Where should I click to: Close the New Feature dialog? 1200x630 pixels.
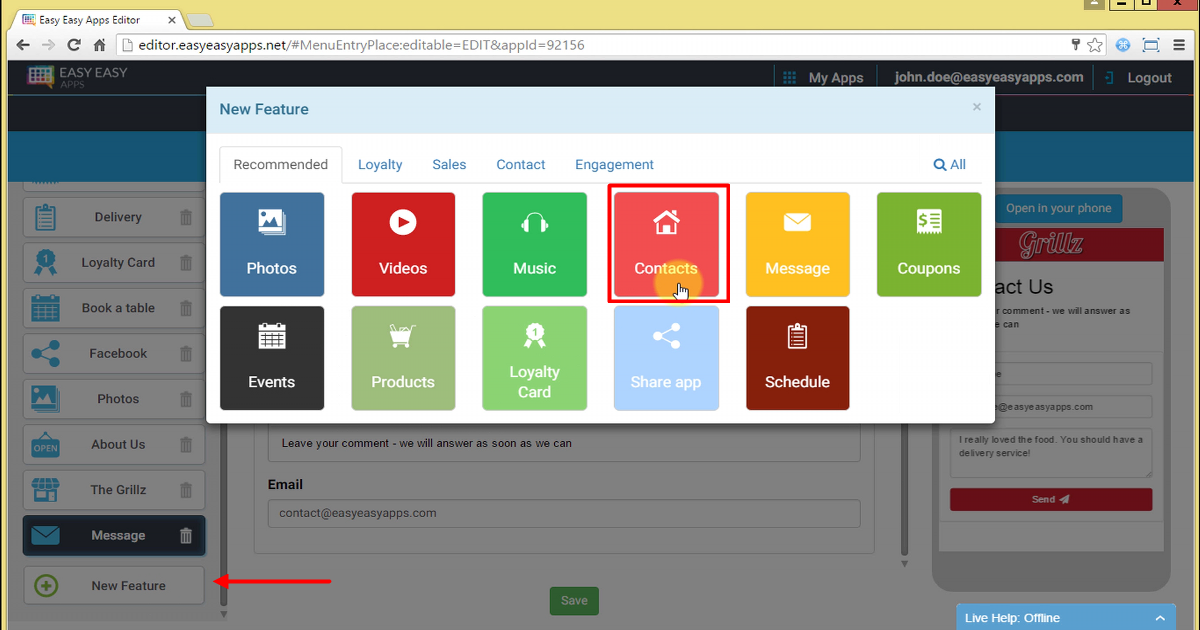click(977, 107)
